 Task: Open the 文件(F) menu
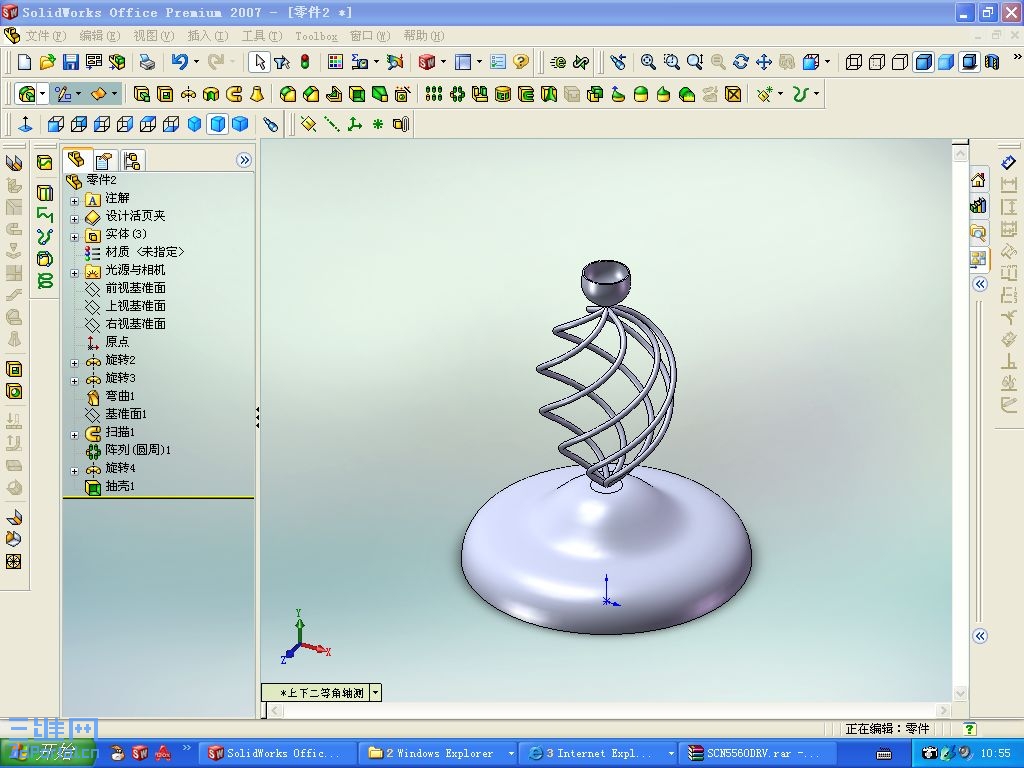pos(45,36)
